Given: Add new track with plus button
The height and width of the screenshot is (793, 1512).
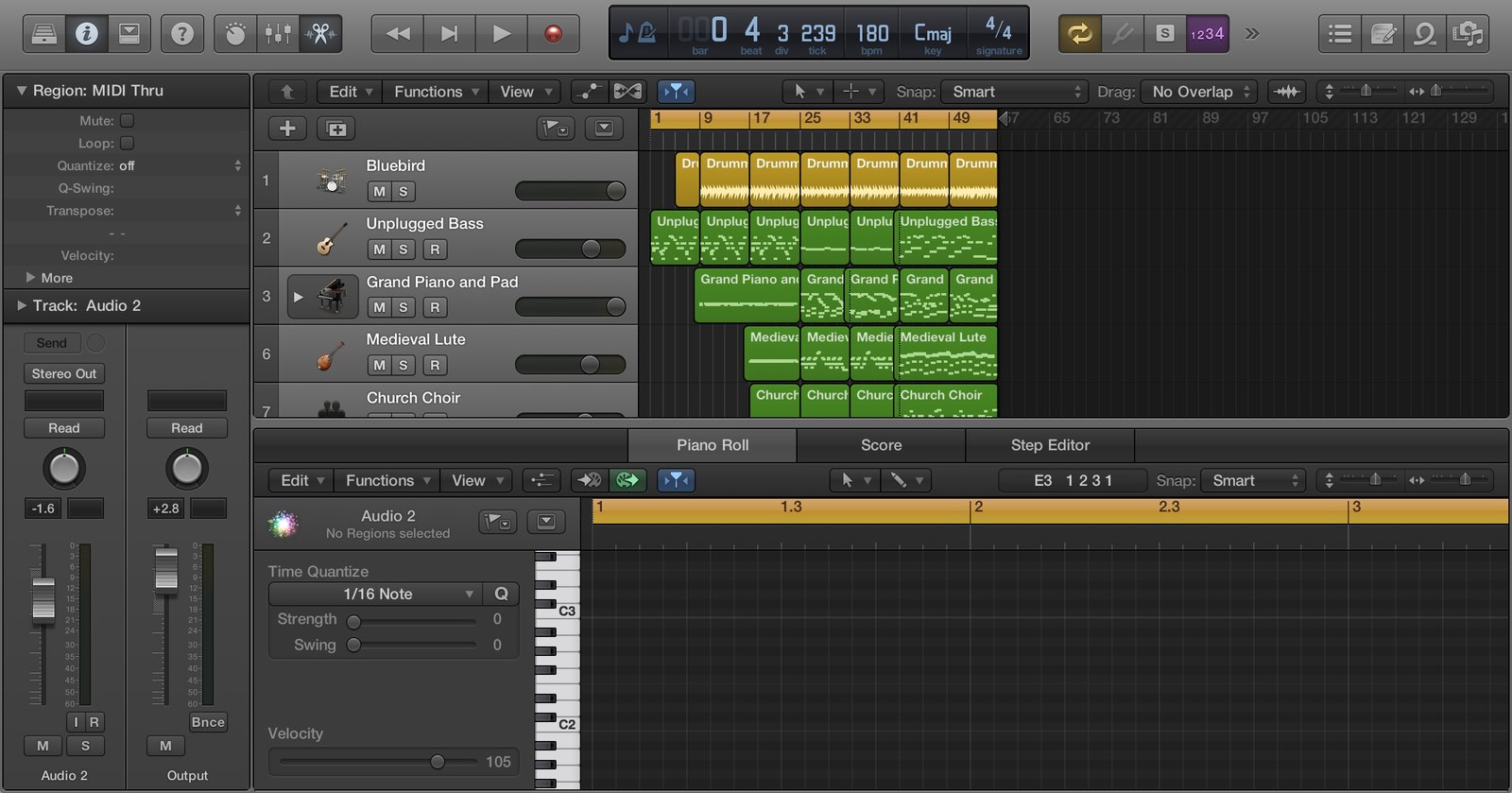Looking at the screenshot, I should pos(288,129).
